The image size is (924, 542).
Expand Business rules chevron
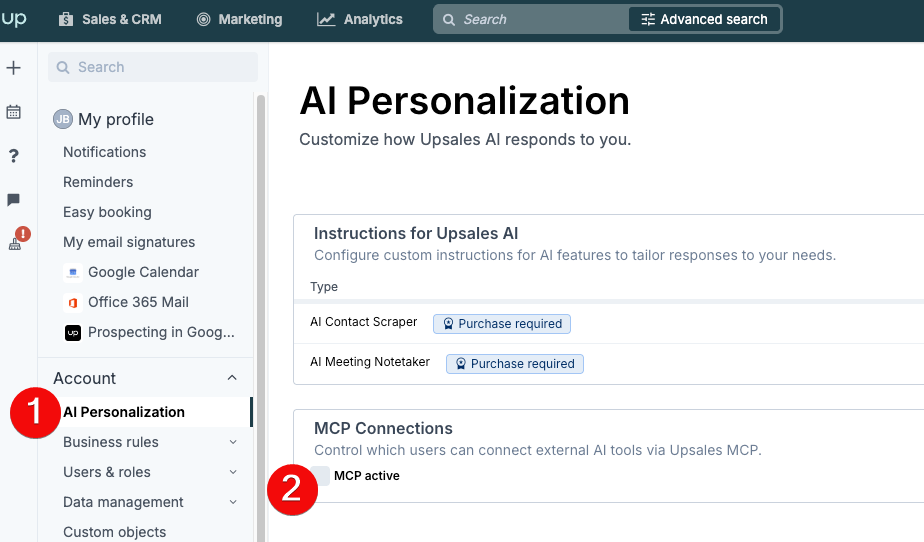point(233,442)
